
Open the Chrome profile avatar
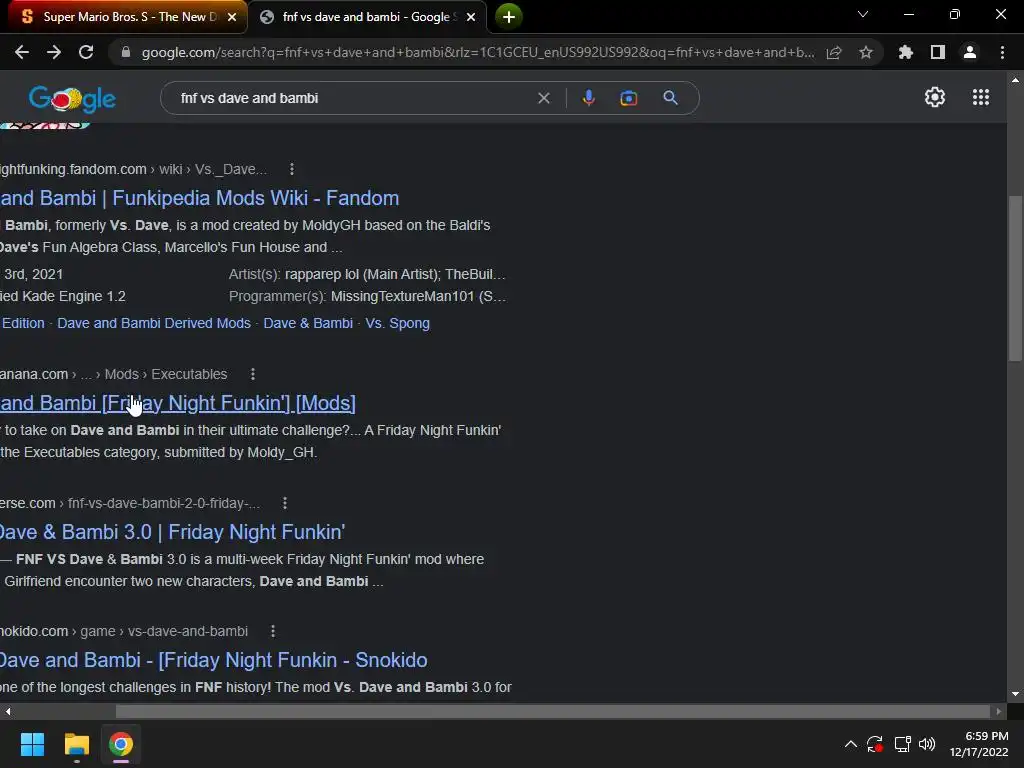tap(970, 52)
